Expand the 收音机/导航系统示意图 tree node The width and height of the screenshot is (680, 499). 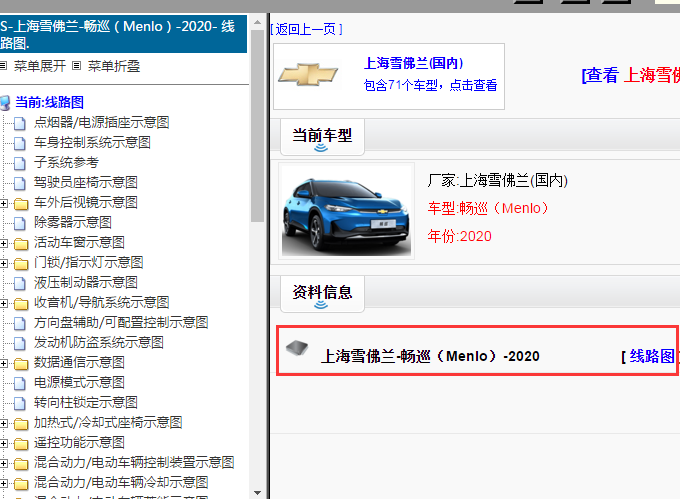tap(3, 303)
